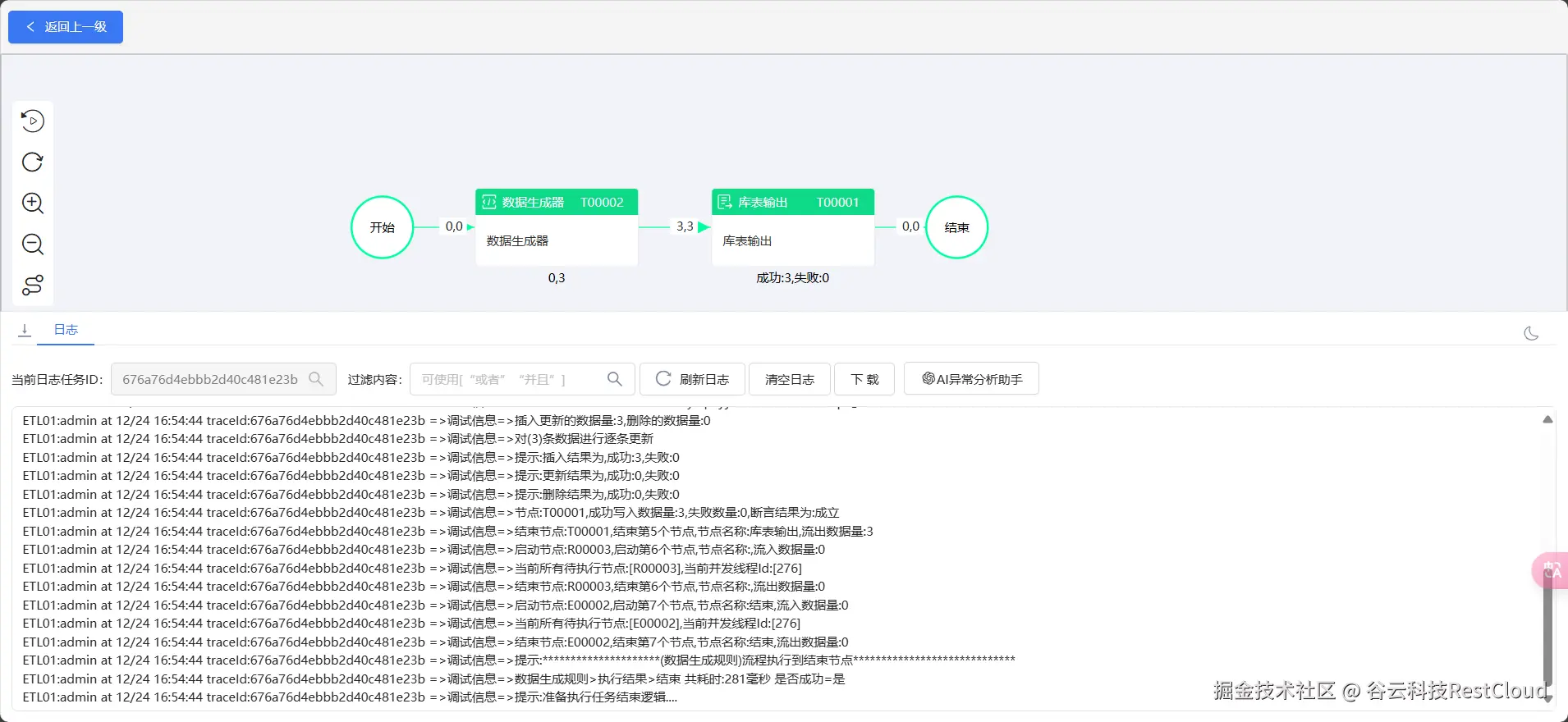Click log line 当前所有待执行节点:[R00003]
1568x722 pixels.
click(412, 569)
